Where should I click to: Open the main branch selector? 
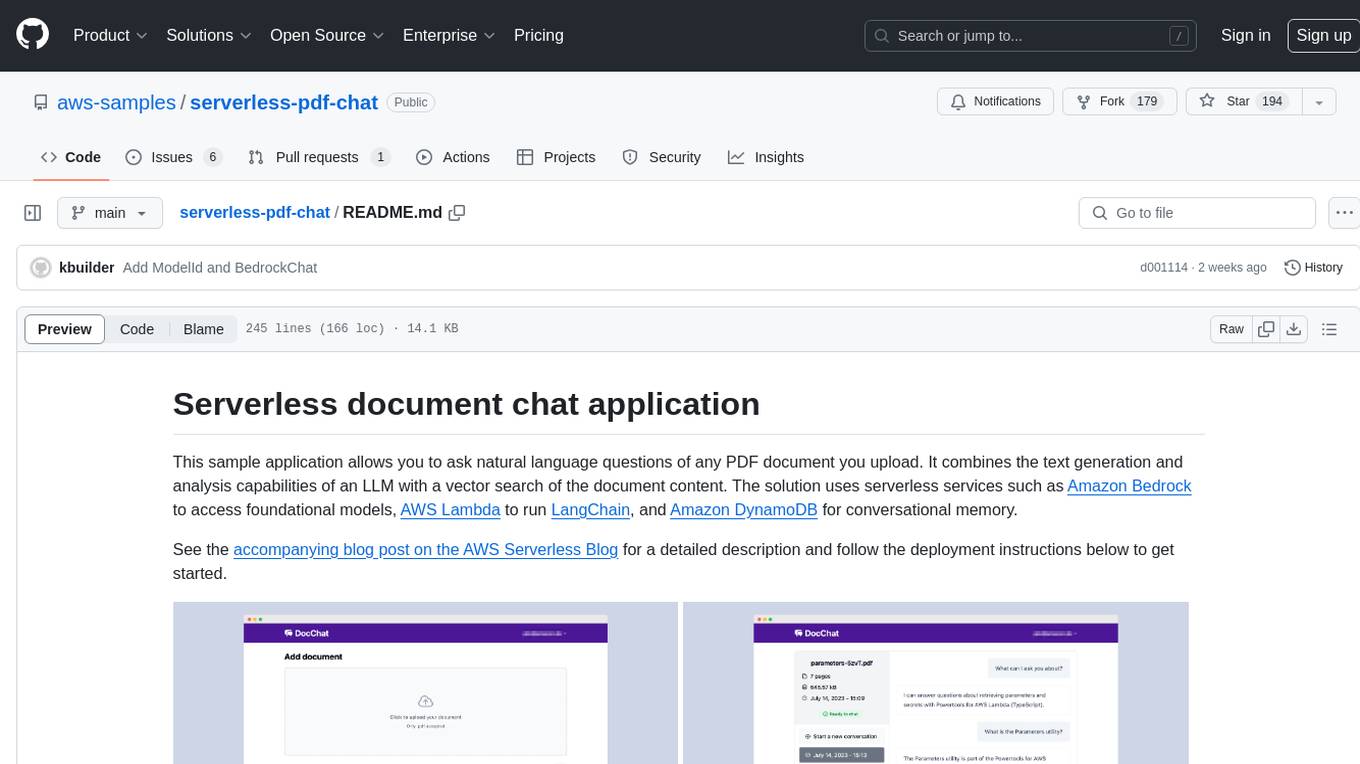coord(109,213)
